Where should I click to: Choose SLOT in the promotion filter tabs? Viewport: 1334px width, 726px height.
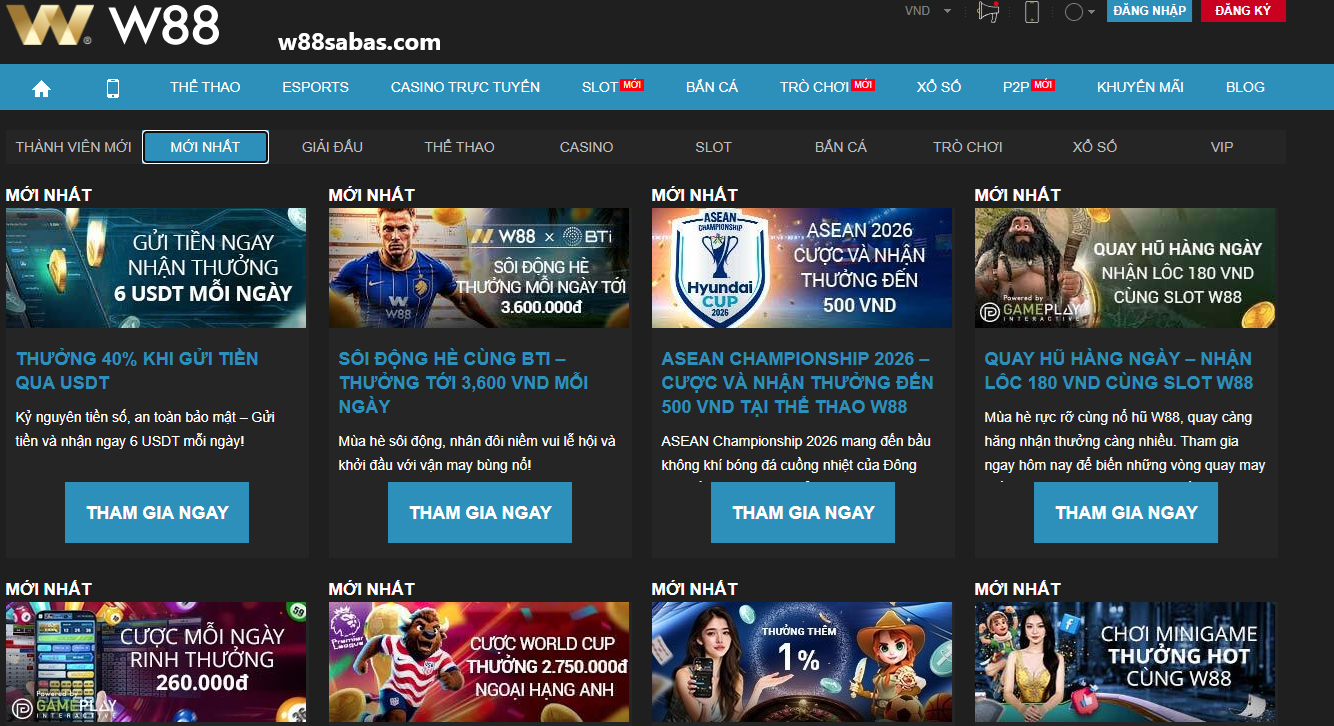coord(713,147)
